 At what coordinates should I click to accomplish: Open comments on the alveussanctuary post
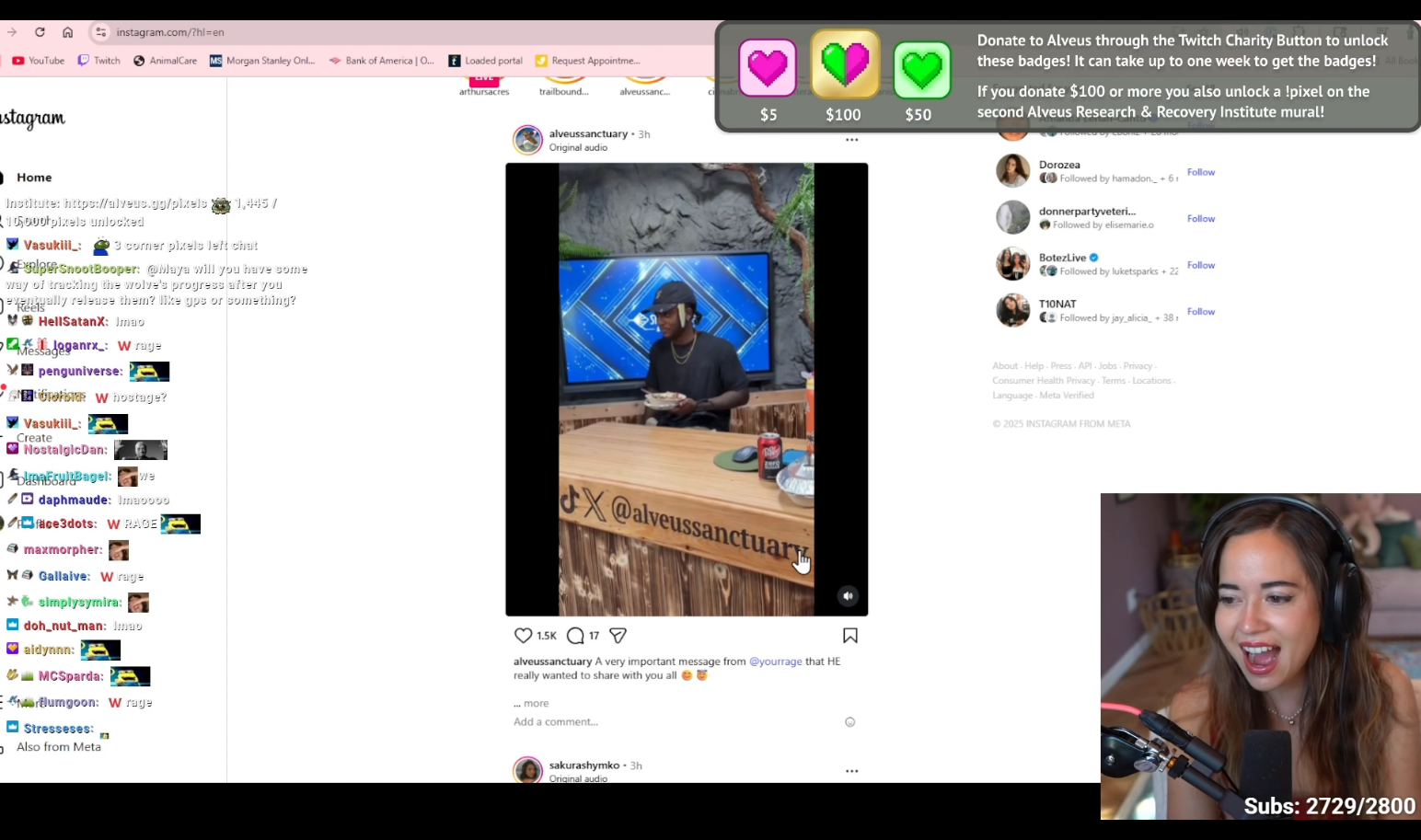(575, 636)
